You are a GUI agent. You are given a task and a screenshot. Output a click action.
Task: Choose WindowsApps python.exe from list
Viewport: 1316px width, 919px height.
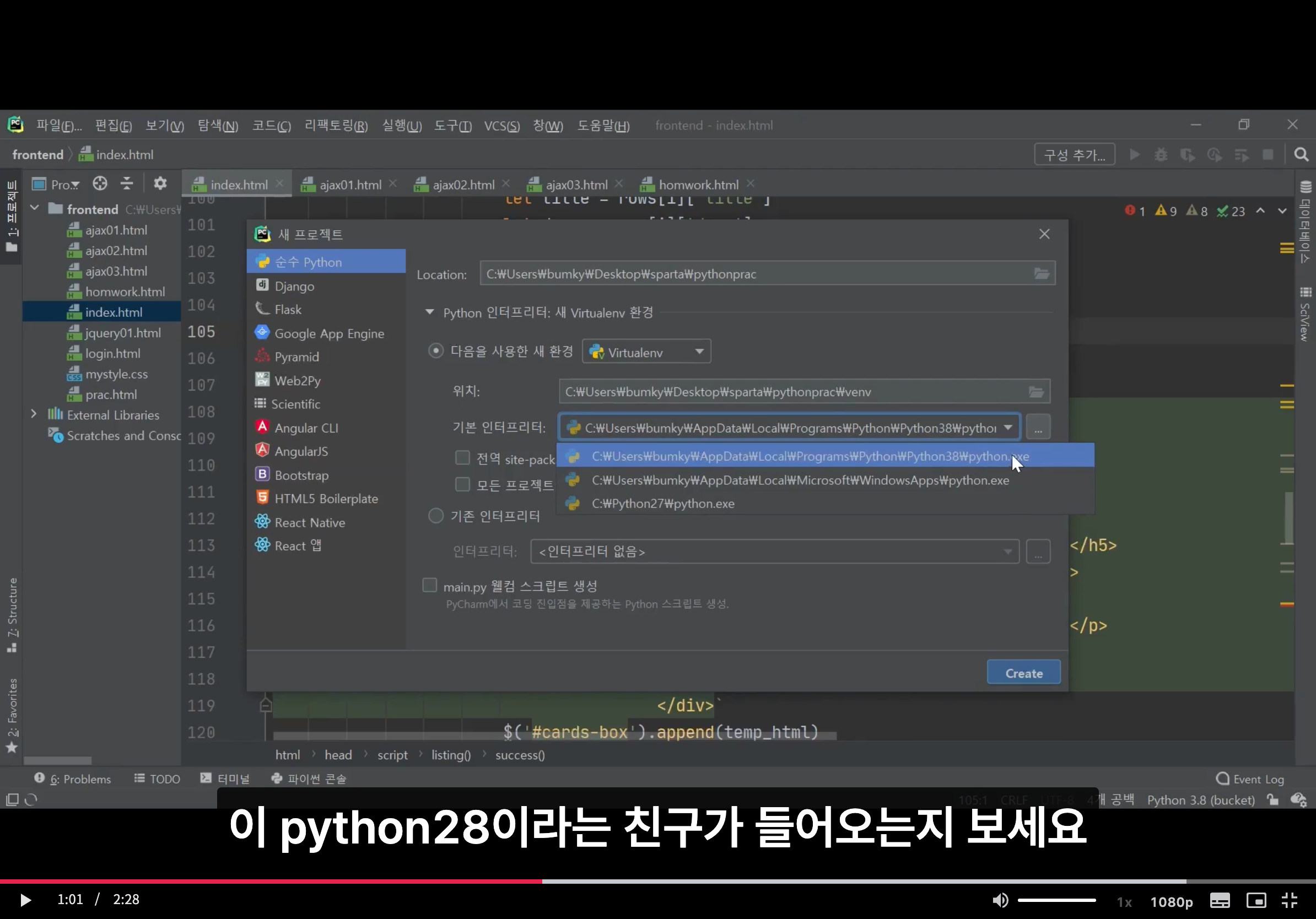[826, 480]
